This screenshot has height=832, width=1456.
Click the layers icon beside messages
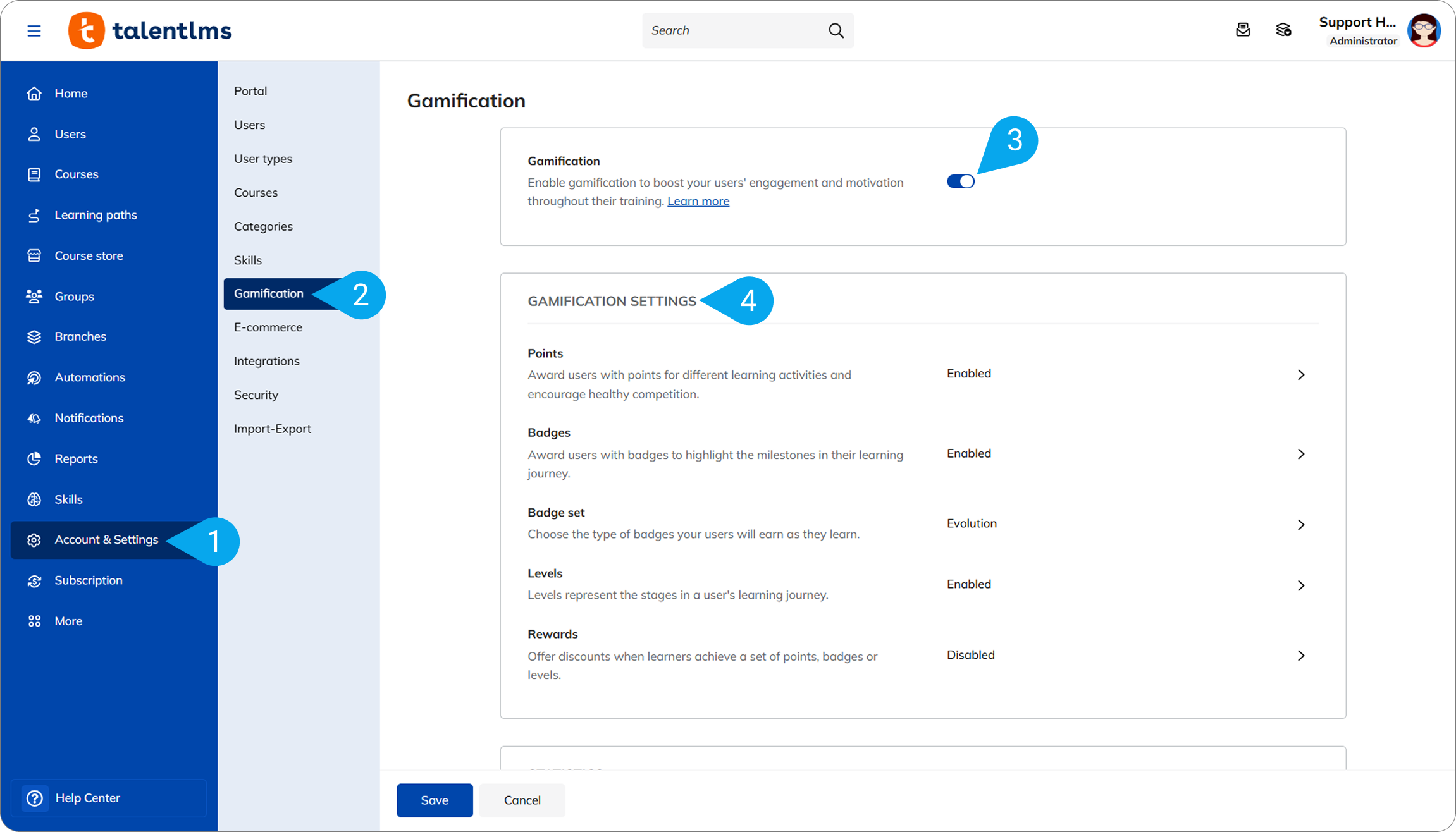1283,30
